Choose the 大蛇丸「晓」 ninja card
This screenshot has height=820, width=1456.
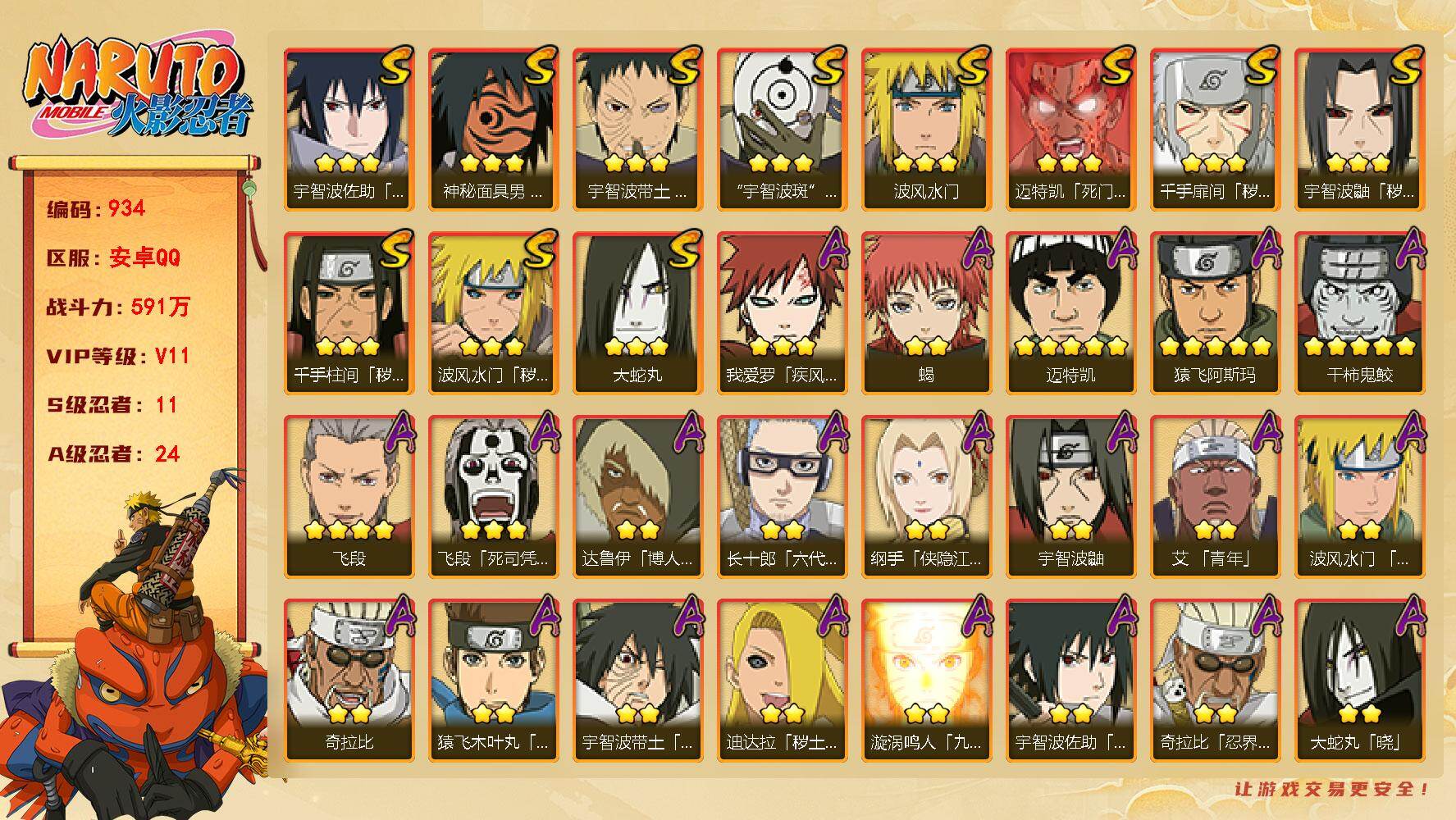(x=1360, y=681)
